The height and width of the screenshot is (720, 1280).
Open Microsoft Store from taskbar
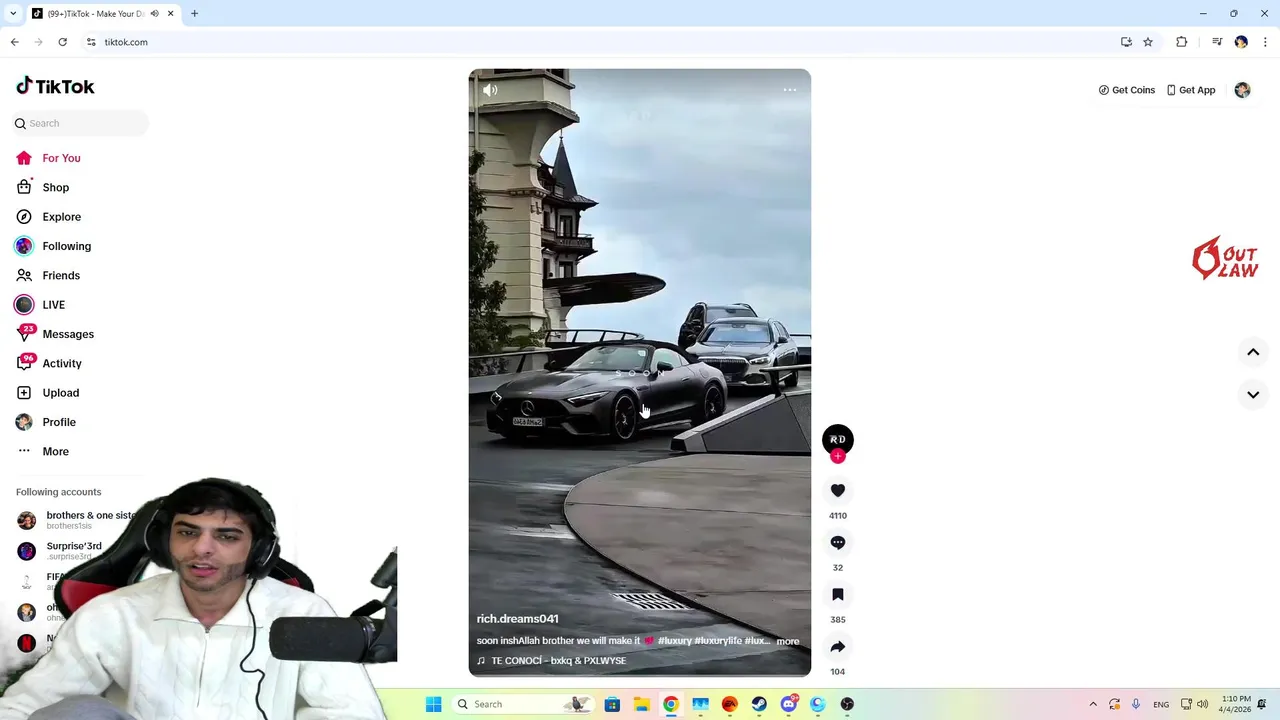tap(612, 704)
